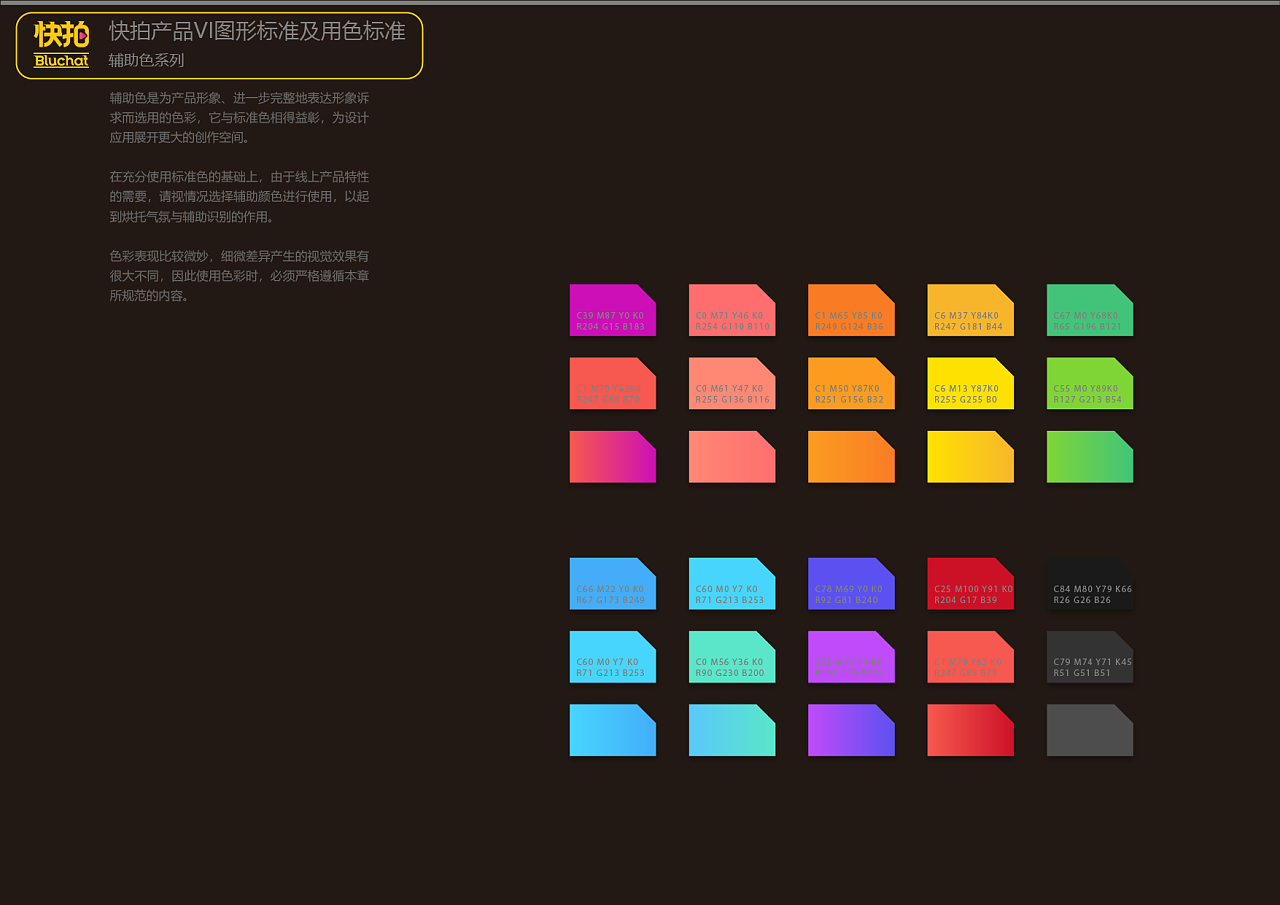Select the purple-to-indigo gradient swatch
The height and width of the screenshot is (905, 1280).
[851, 730]
